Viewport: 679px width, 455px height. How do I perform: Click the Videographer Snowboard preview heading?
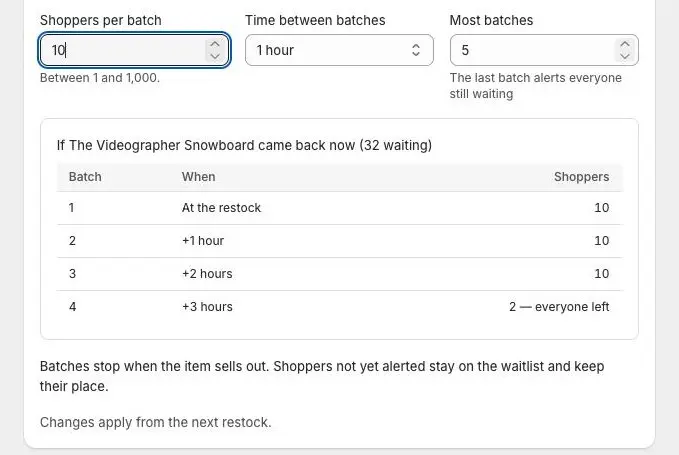click(244, 145)
